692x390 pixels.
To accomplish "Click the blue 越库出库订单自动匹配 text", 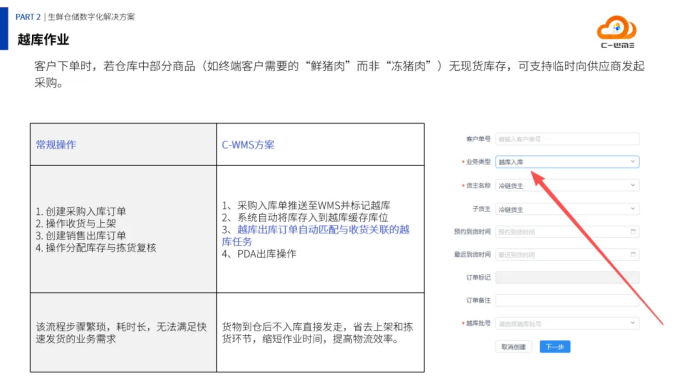I will pyautogui.click(x=316, y=236).
